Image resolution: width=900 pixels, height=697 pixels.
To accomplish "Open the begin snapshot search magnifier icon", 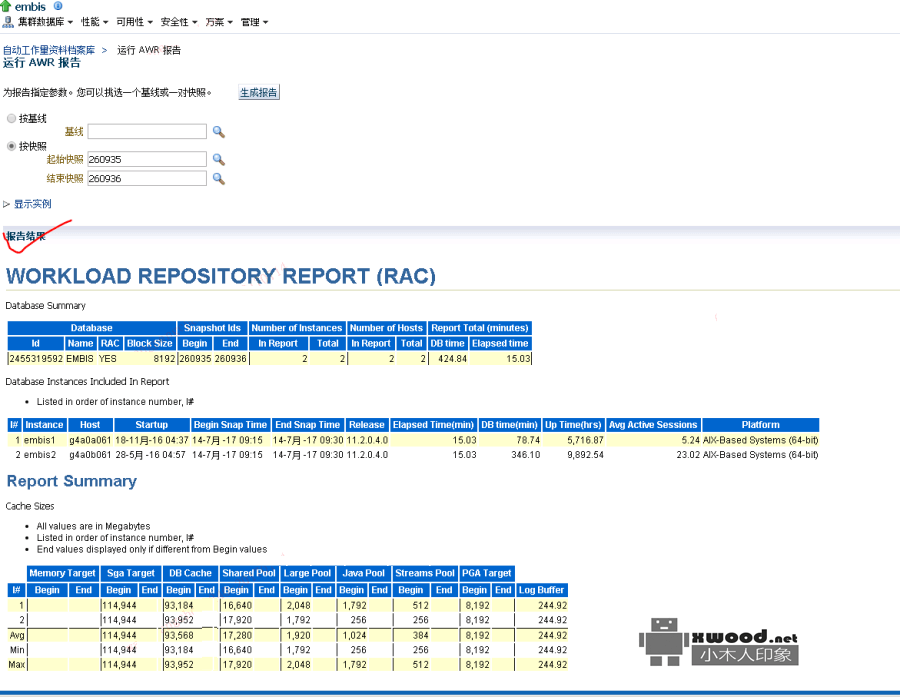I will point(218,159).
